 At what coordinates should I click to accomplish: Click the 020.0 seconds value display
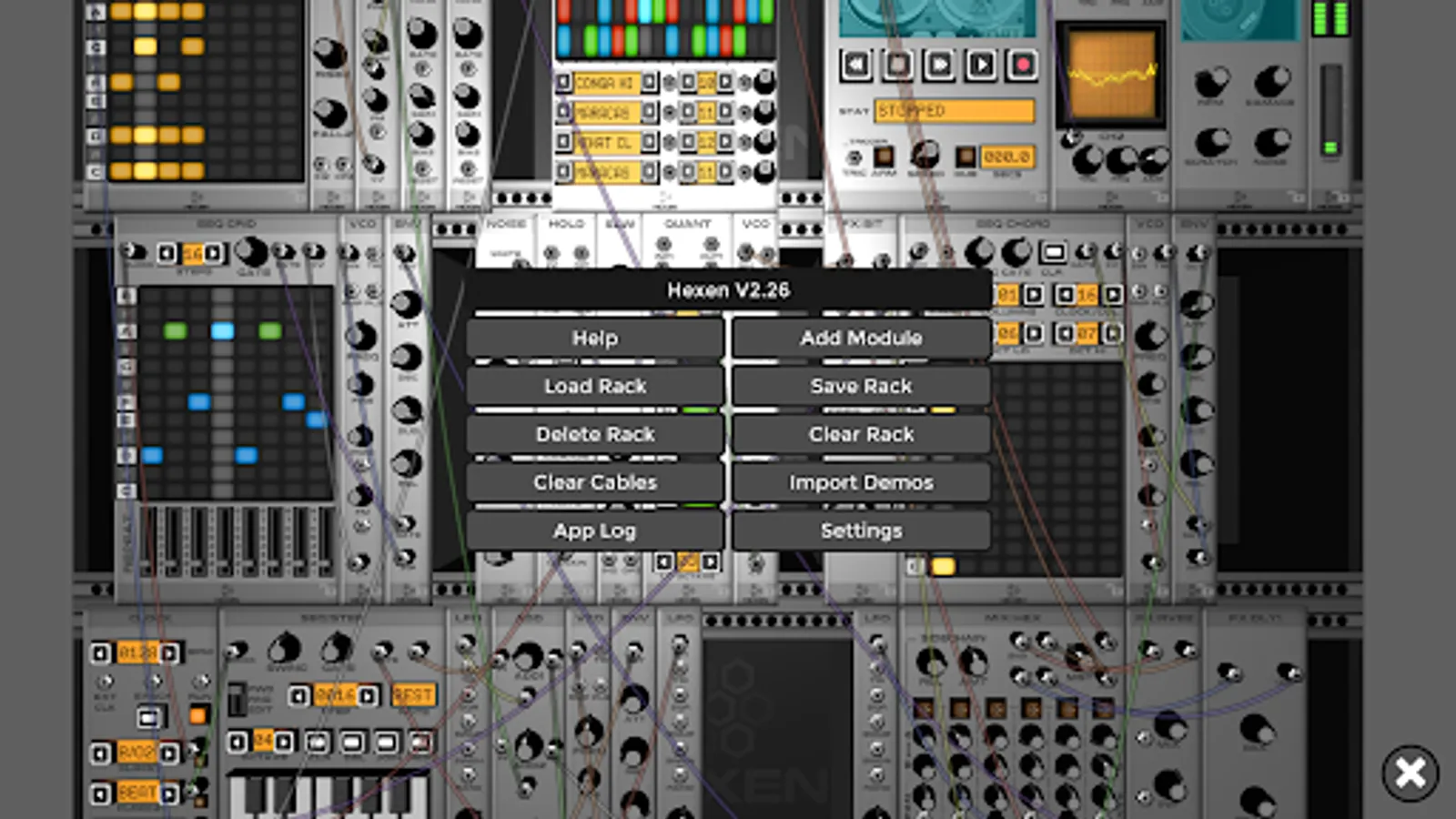1006,157
